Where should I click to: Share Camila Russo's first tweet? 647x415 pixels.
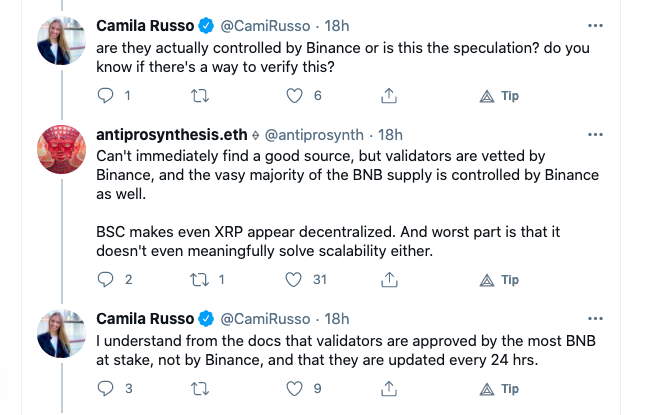pyautogui.click(x=389, y=96)
